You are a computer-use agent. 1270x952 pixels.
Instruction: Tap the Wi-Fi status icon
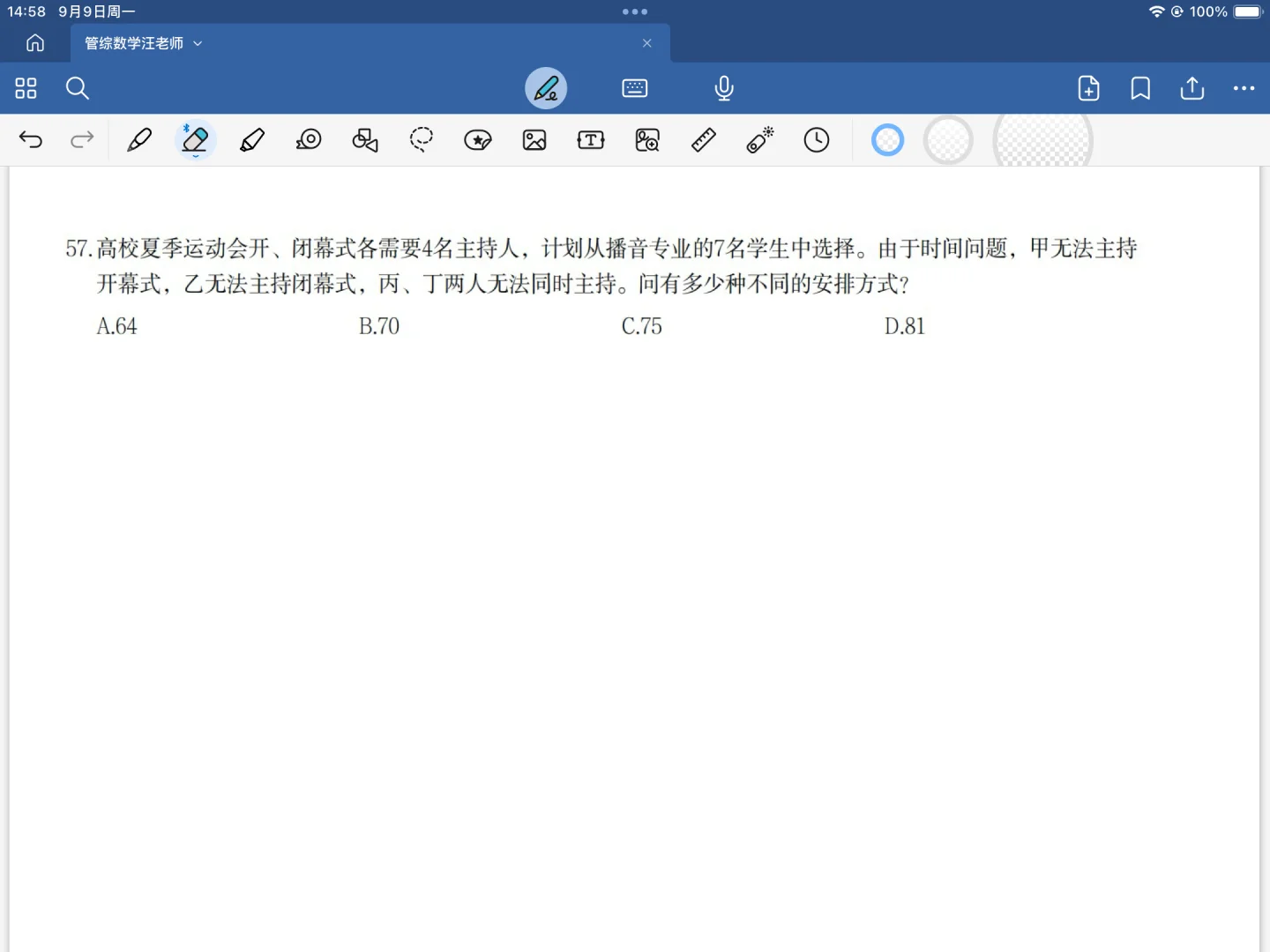point(1157,11)
